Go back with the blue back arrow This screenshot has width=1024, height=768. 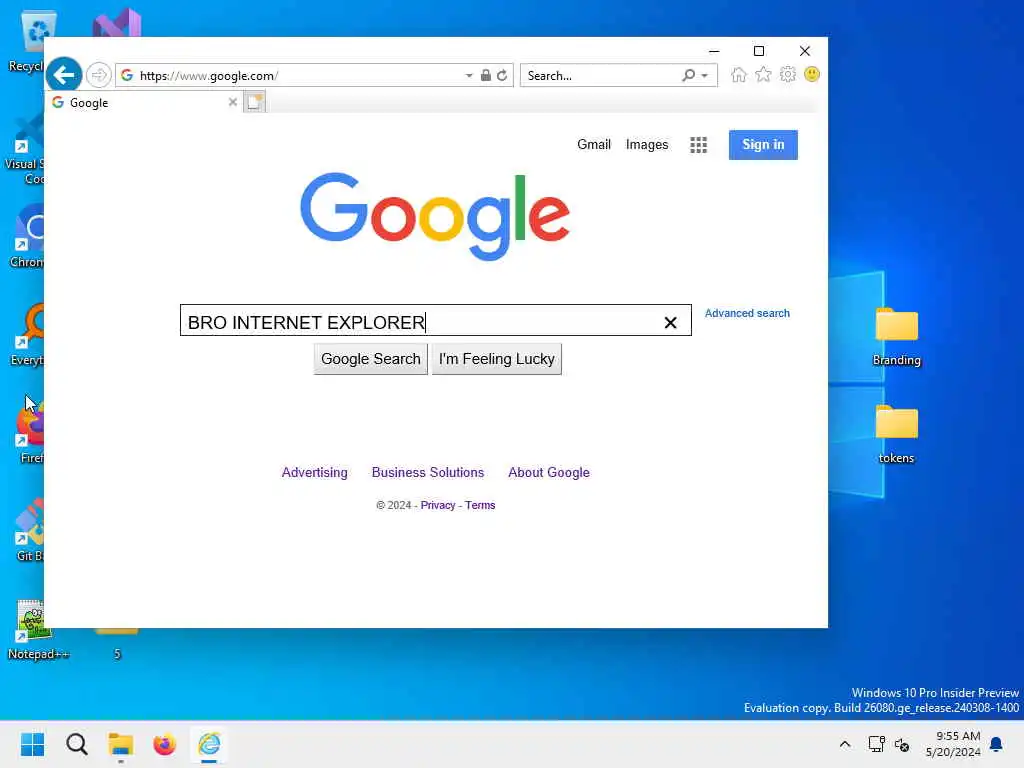pos(63,75)
